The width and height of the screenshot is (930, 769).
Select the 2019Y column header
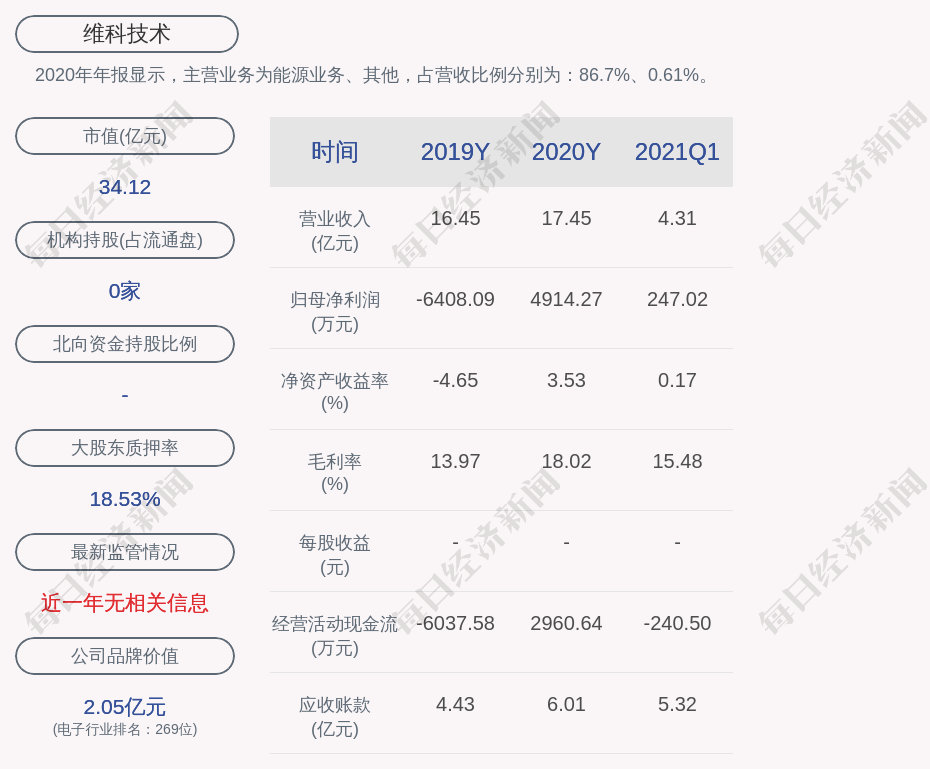(455, 152)
